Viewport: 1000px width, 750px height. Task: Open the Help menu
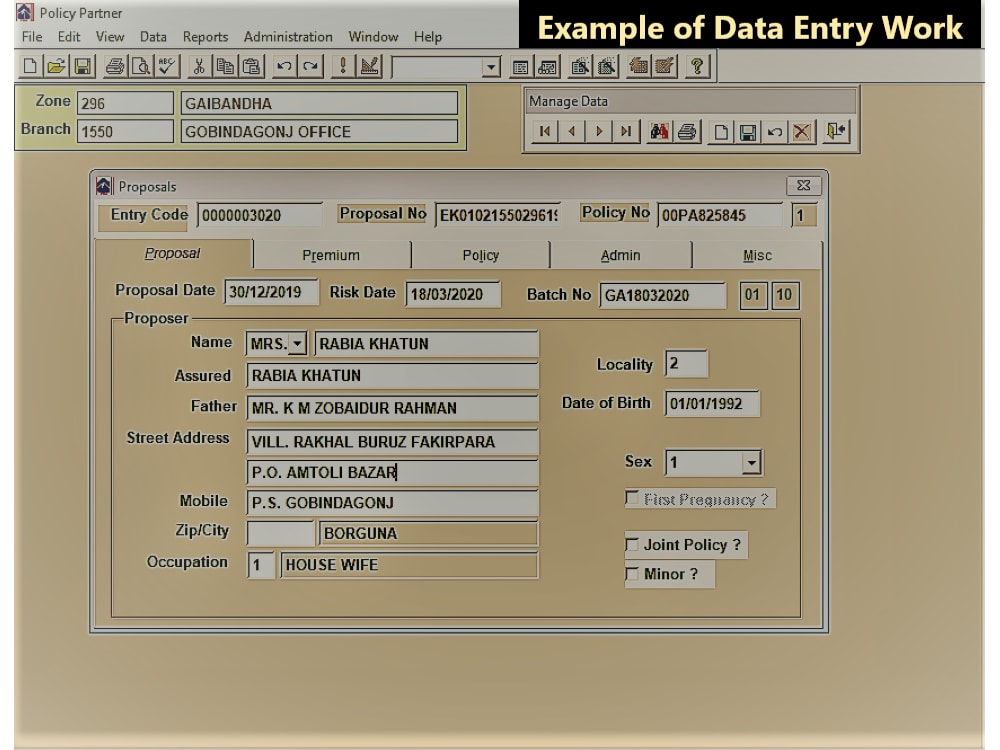click(427, 36)
